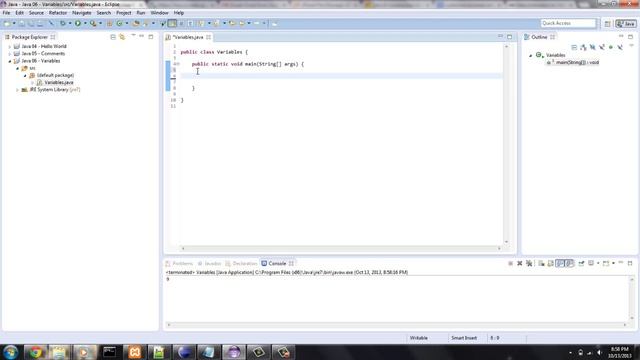Collapse the src folder node

tap(18, 69)
